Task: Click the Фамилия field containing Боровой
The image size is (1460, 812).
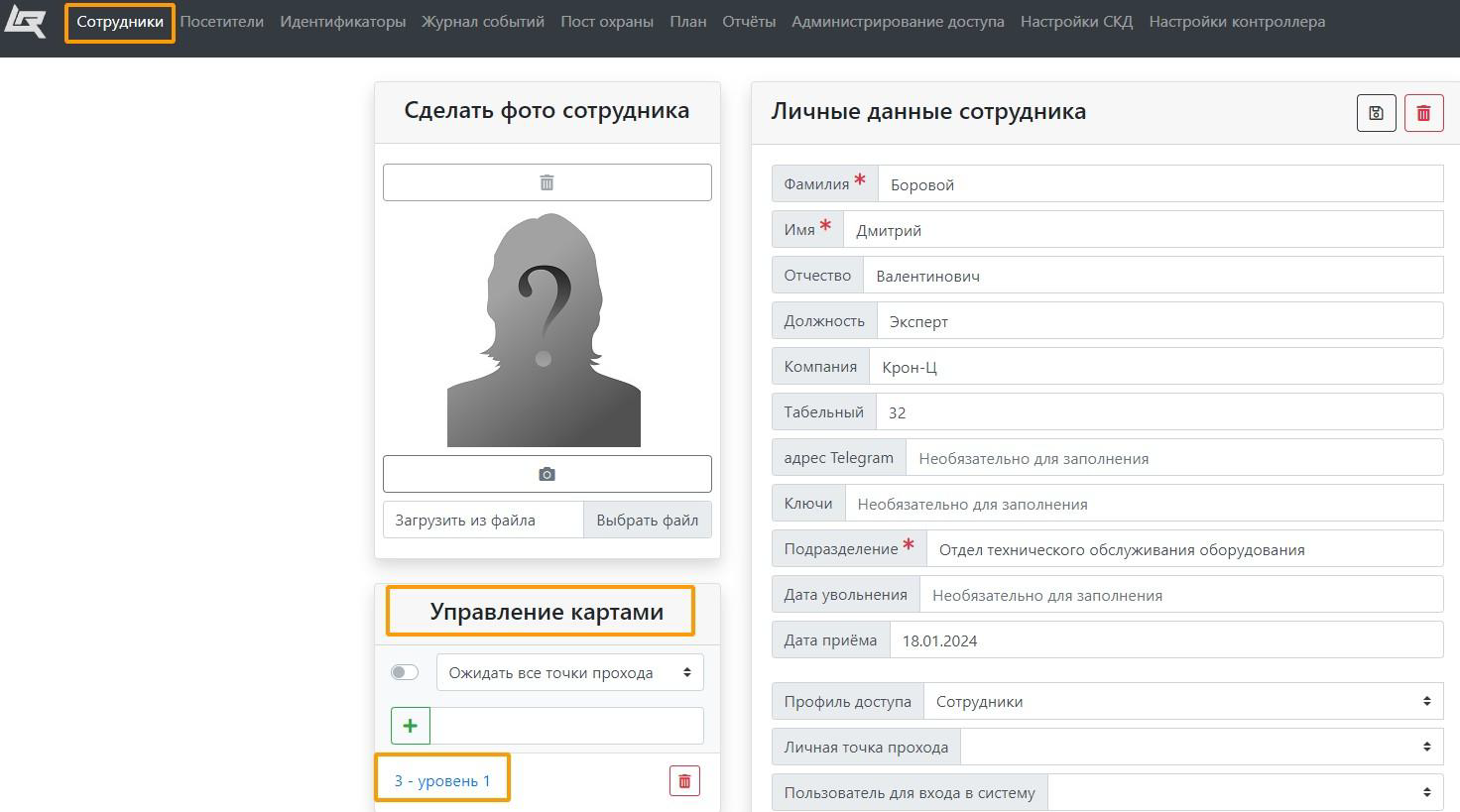Action: point(1158,184)
